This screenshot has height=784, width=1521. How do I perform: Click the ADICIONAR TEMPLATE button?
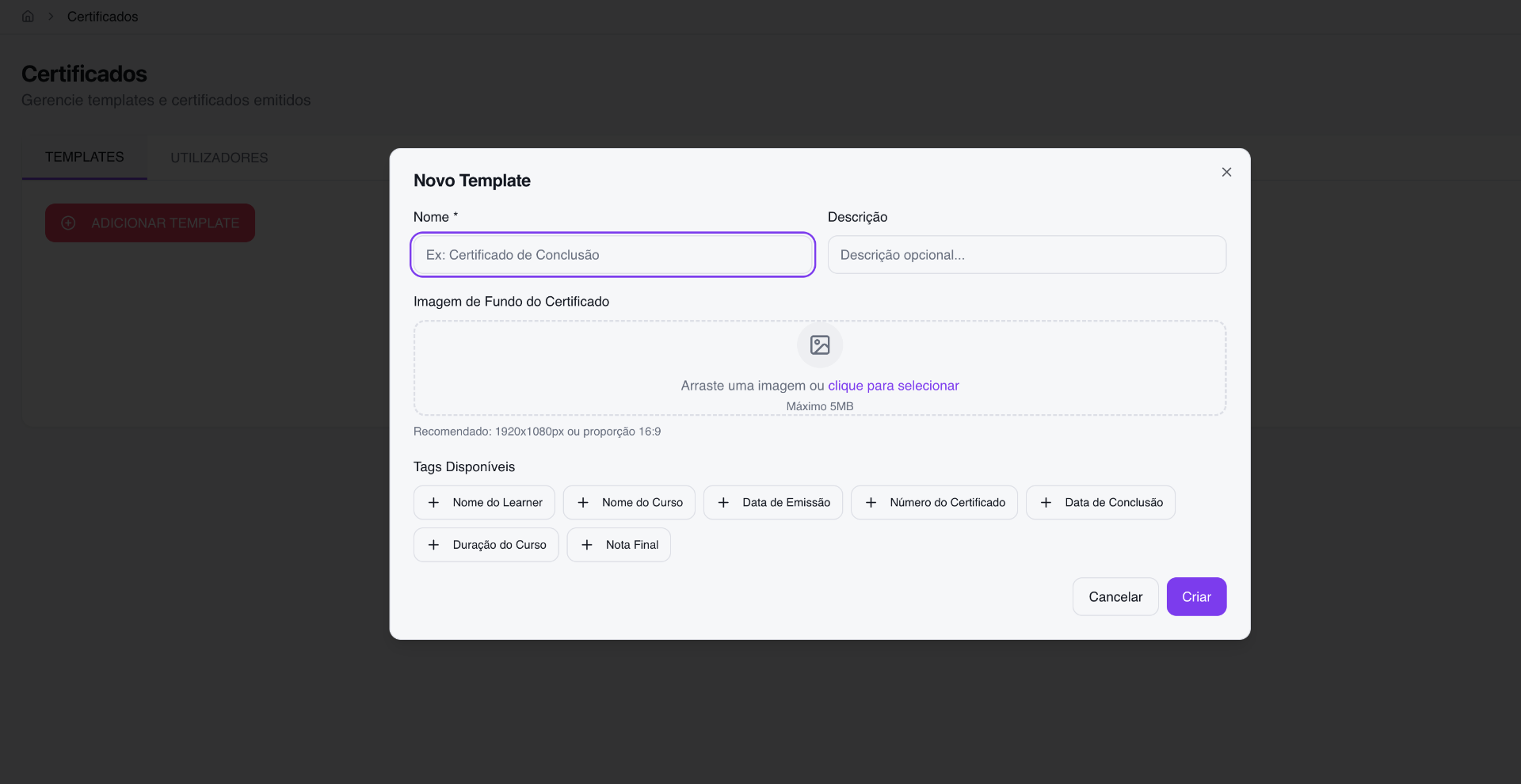(x=150, y=223)
